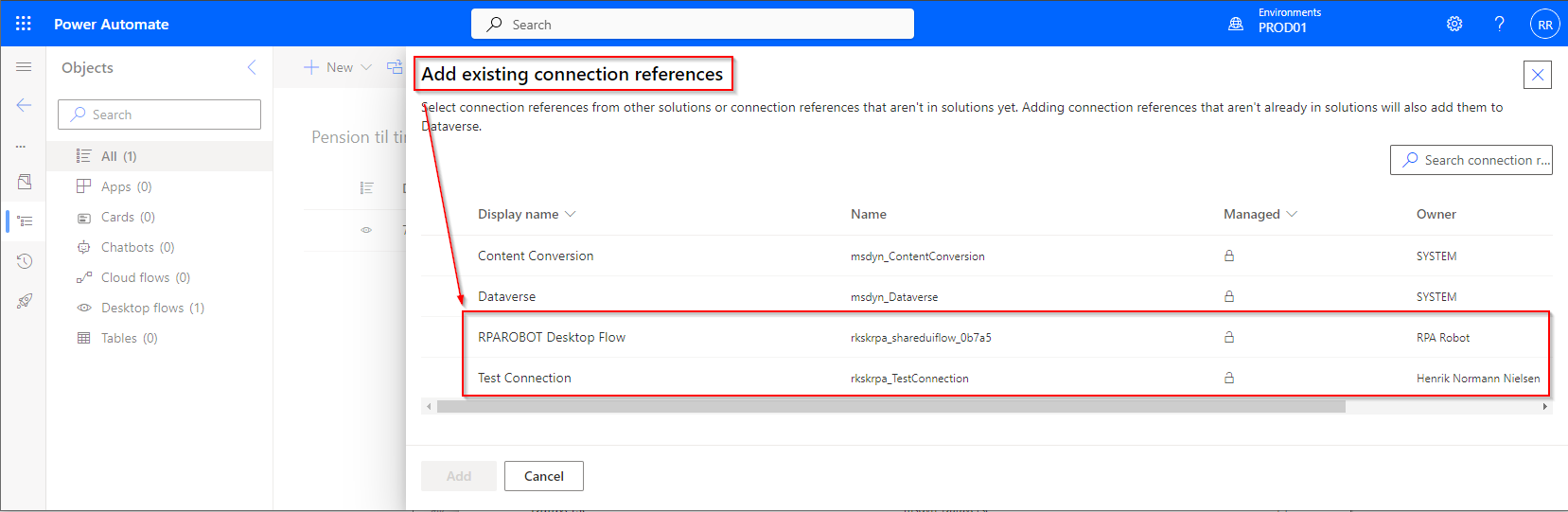Click lock icon in Test Connection row
The width and height of the screenshot is (1568, 512).
pyautogui.click(x=1229, y=378)
